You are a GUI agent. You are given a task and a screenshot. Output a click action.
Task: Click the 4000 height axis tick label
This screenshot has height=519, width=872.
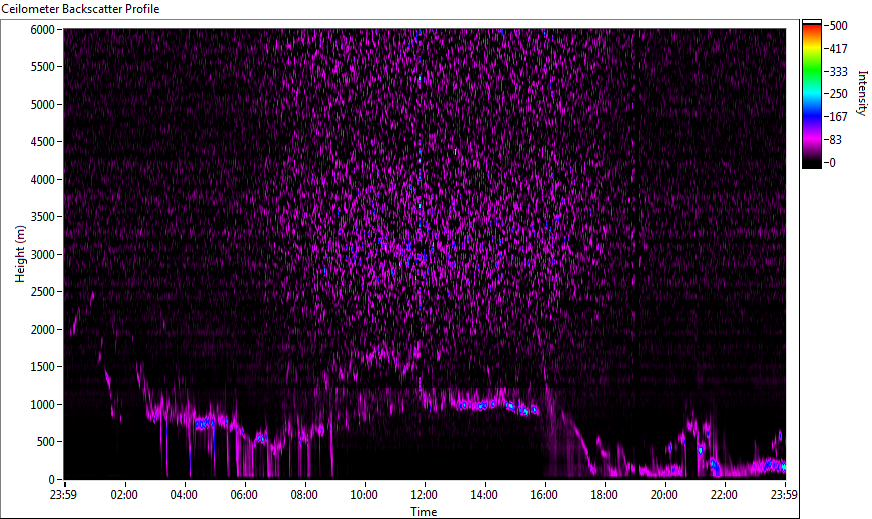pos(42,180)
